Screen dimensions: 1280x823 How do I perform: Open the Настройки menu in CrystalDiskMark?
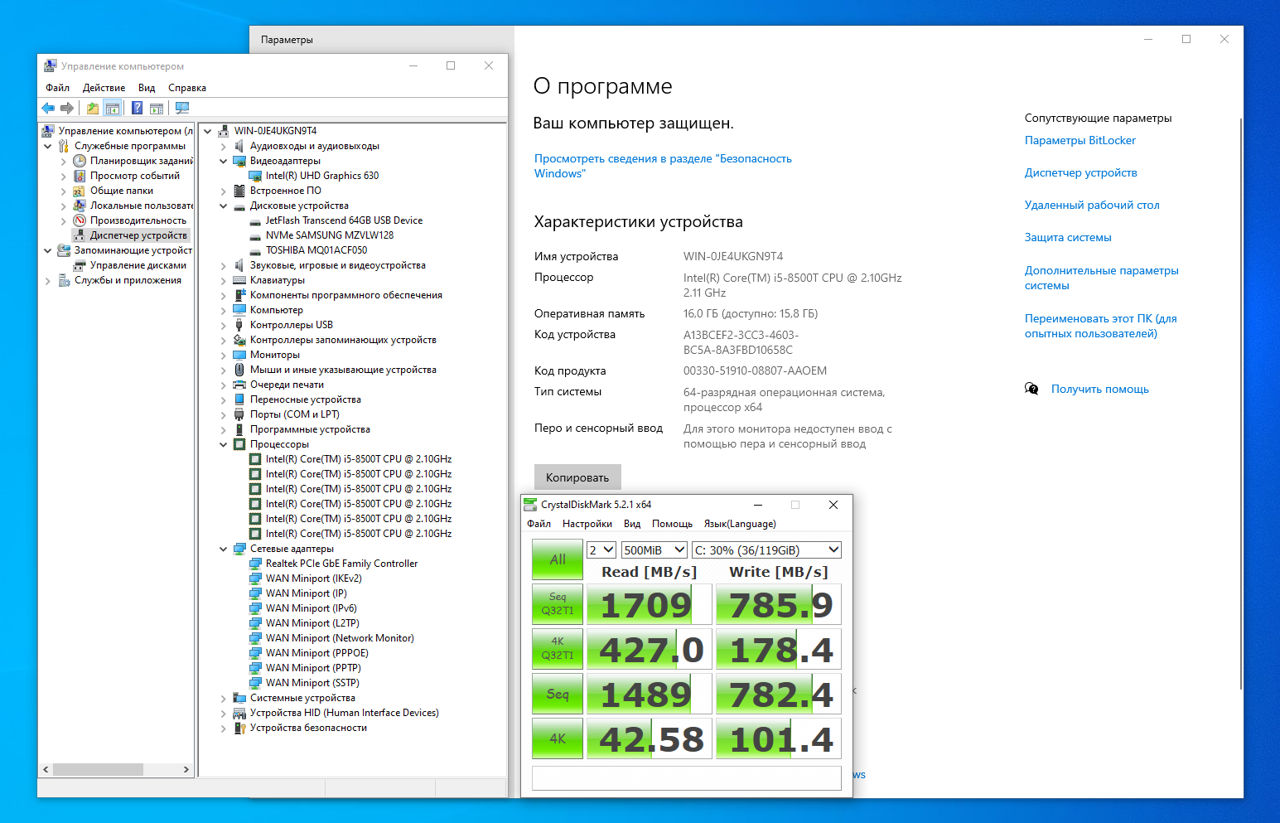pyautogui.click(x=587, y=523)
